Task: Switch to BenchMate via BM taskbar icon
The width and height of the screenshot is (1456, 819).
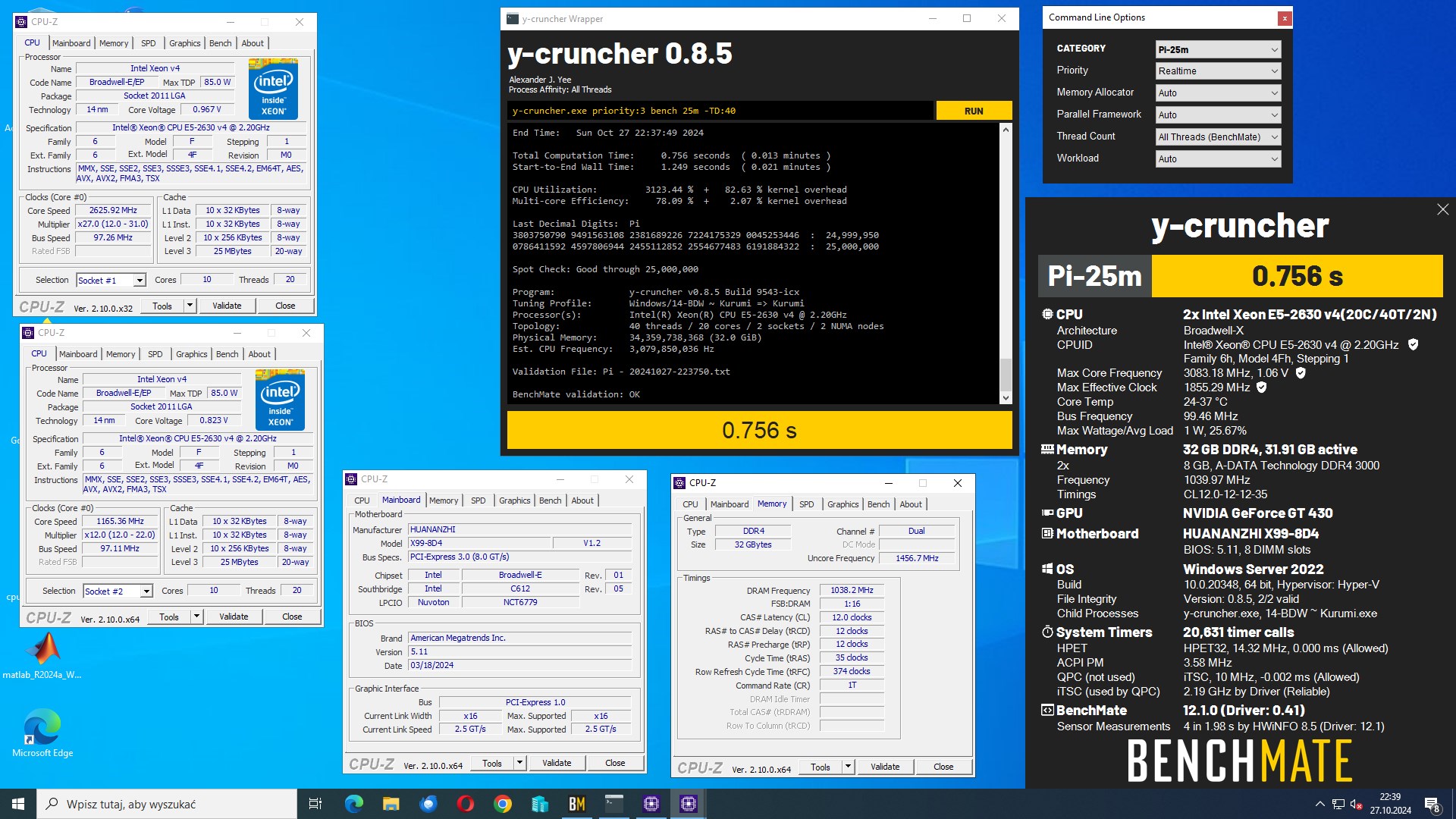Action: click(577, 804)
